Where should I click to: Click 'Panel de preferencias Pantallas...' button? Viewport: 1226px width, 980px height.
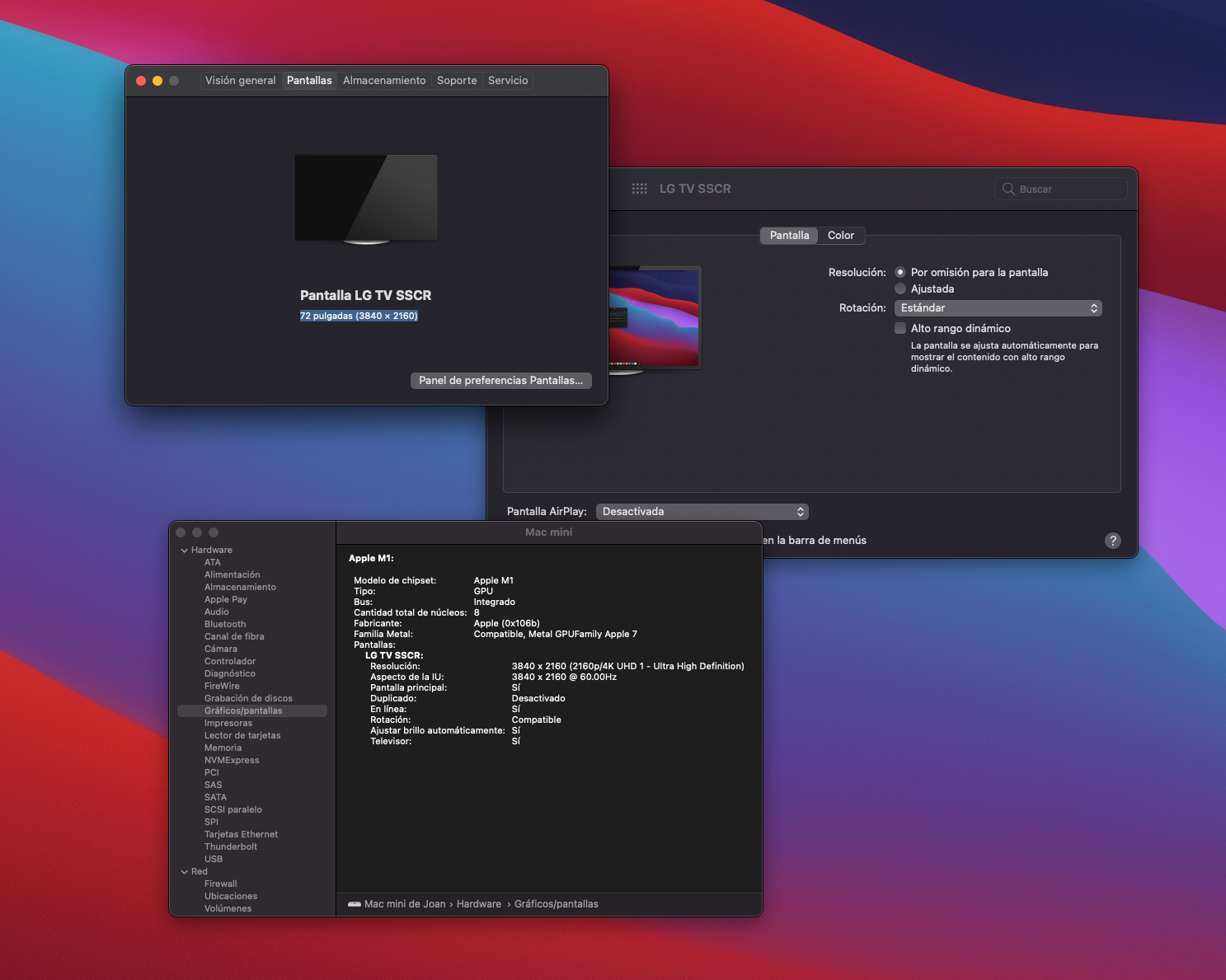tap(501, 380)
